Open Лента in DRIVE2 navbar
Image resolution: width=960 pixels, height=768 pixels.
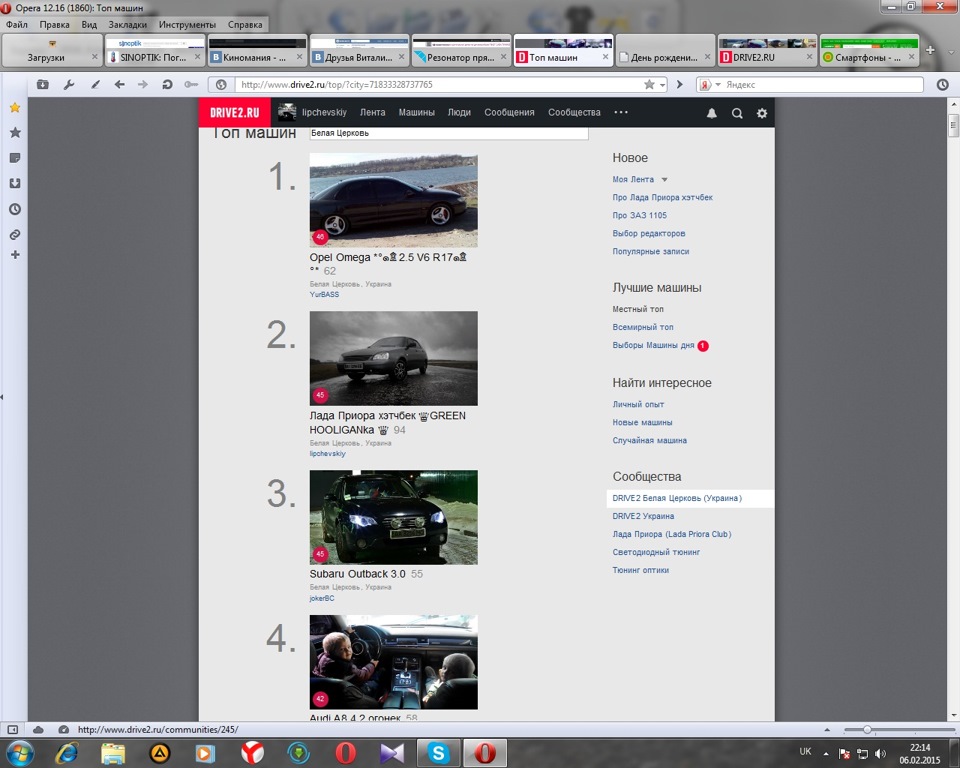[372, 112]
